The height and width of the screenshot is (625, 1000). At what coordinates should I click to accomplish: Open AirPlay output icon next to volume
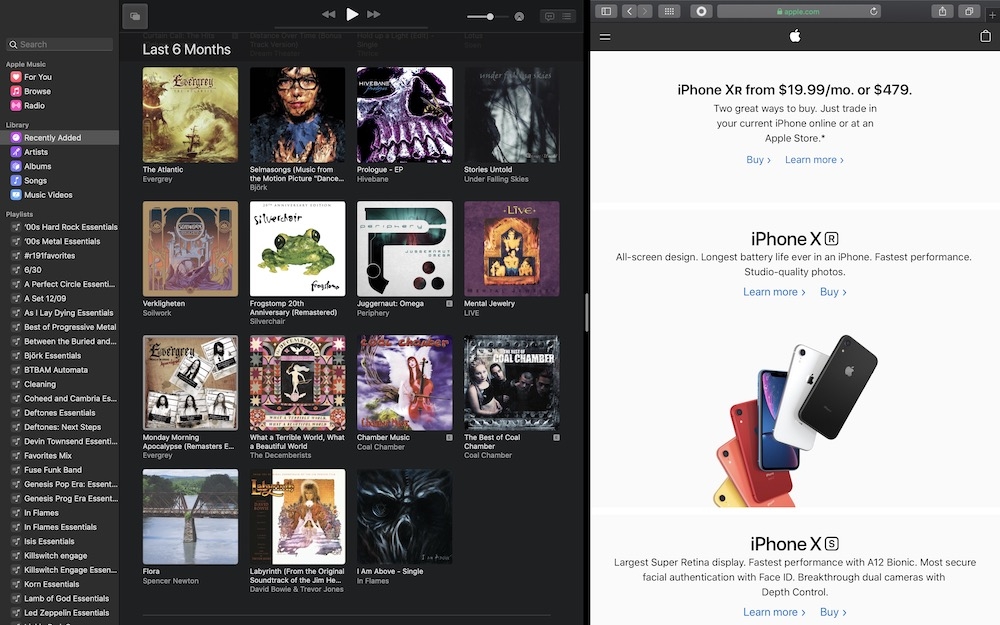(x=519, y=17)
